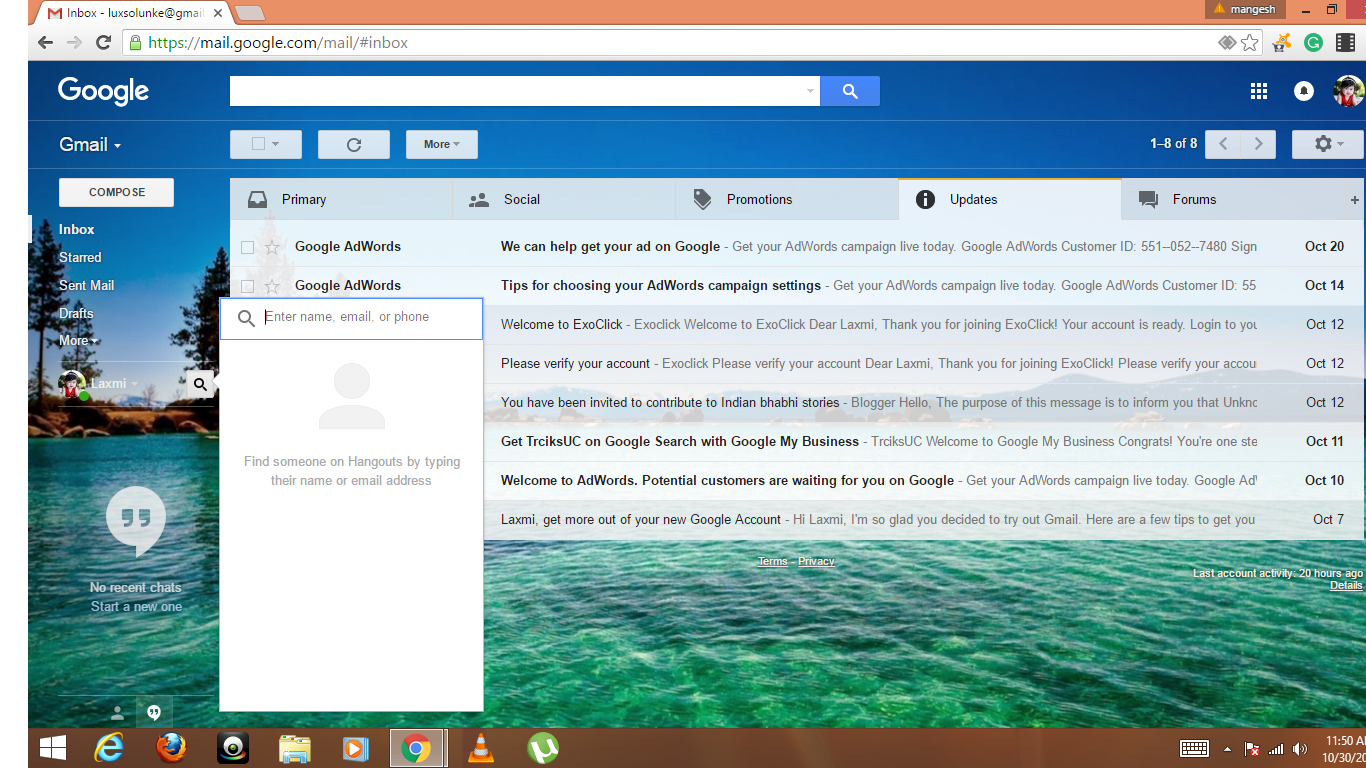The image size is (1366, 768).
Task: Open the More actions dropdown
Action: click(442, 144)
